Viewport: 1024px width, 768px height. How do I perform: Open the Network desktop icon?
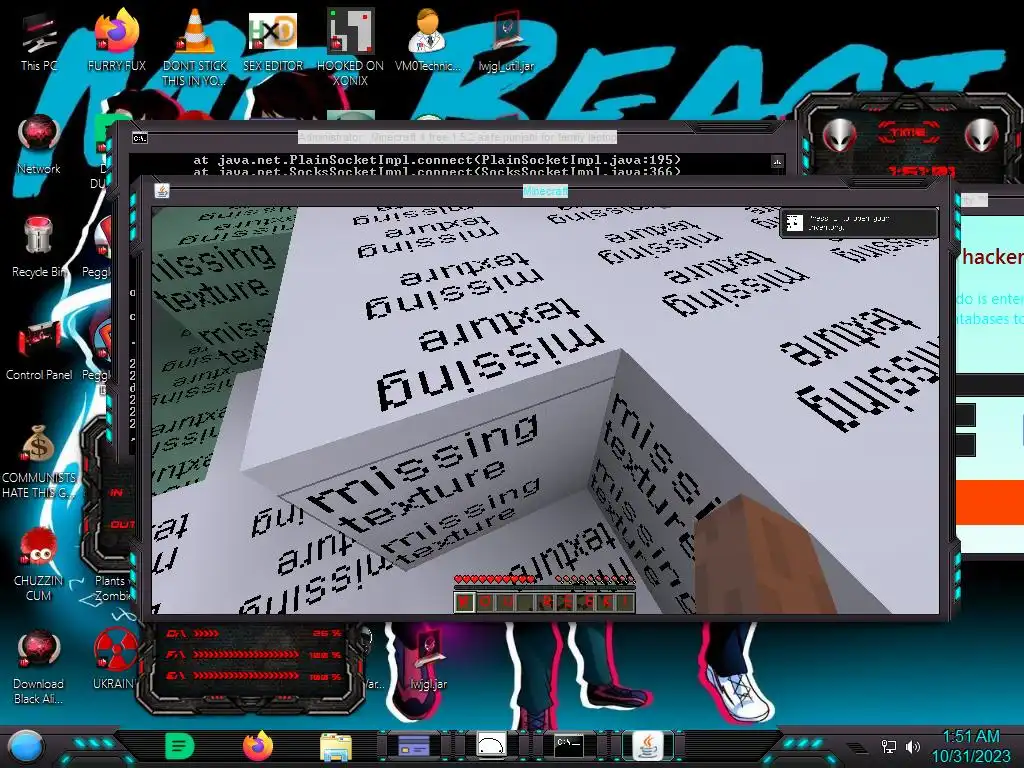39,145
